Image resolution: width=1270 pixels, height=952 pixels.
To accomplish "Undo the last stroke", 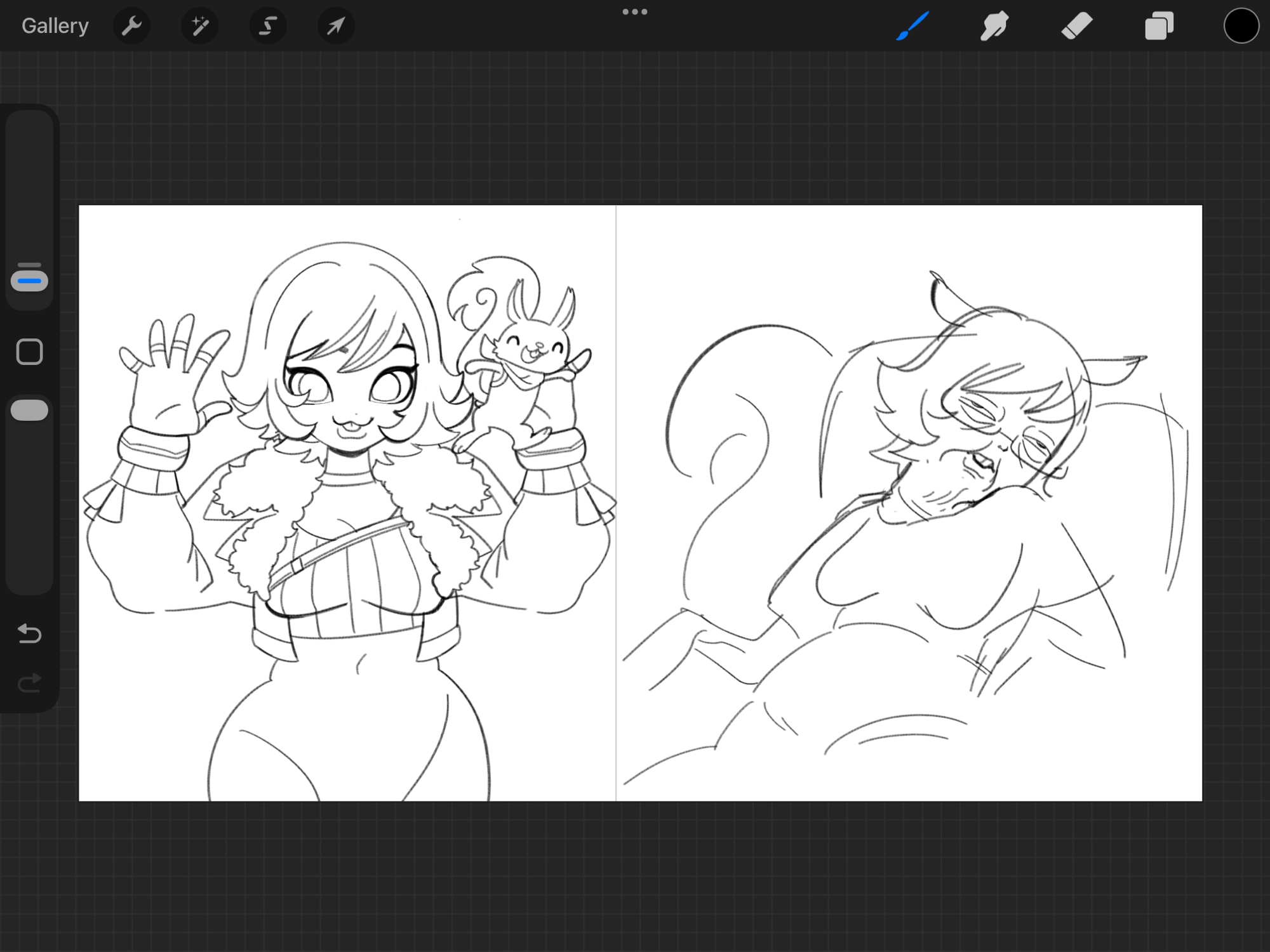I will (29, 633).
